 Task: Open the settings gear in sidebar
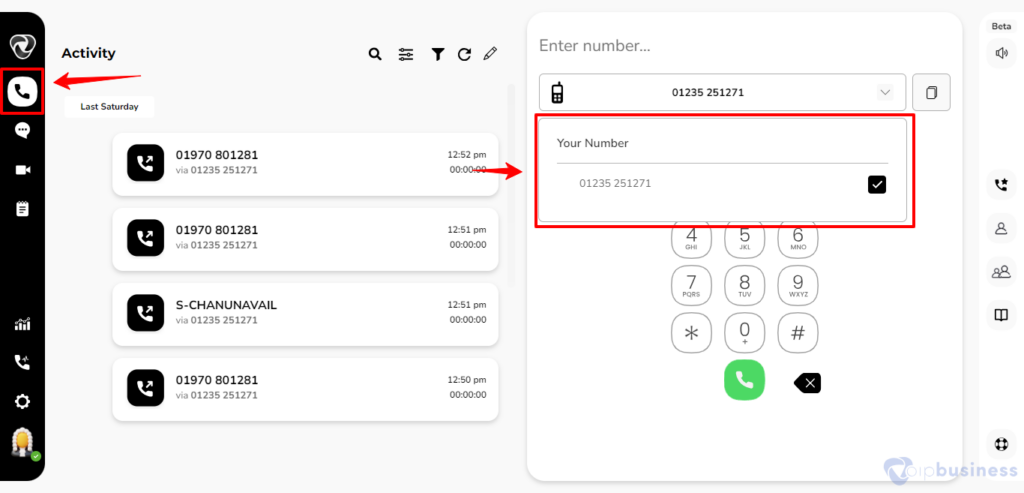click(x=22, y=402)
